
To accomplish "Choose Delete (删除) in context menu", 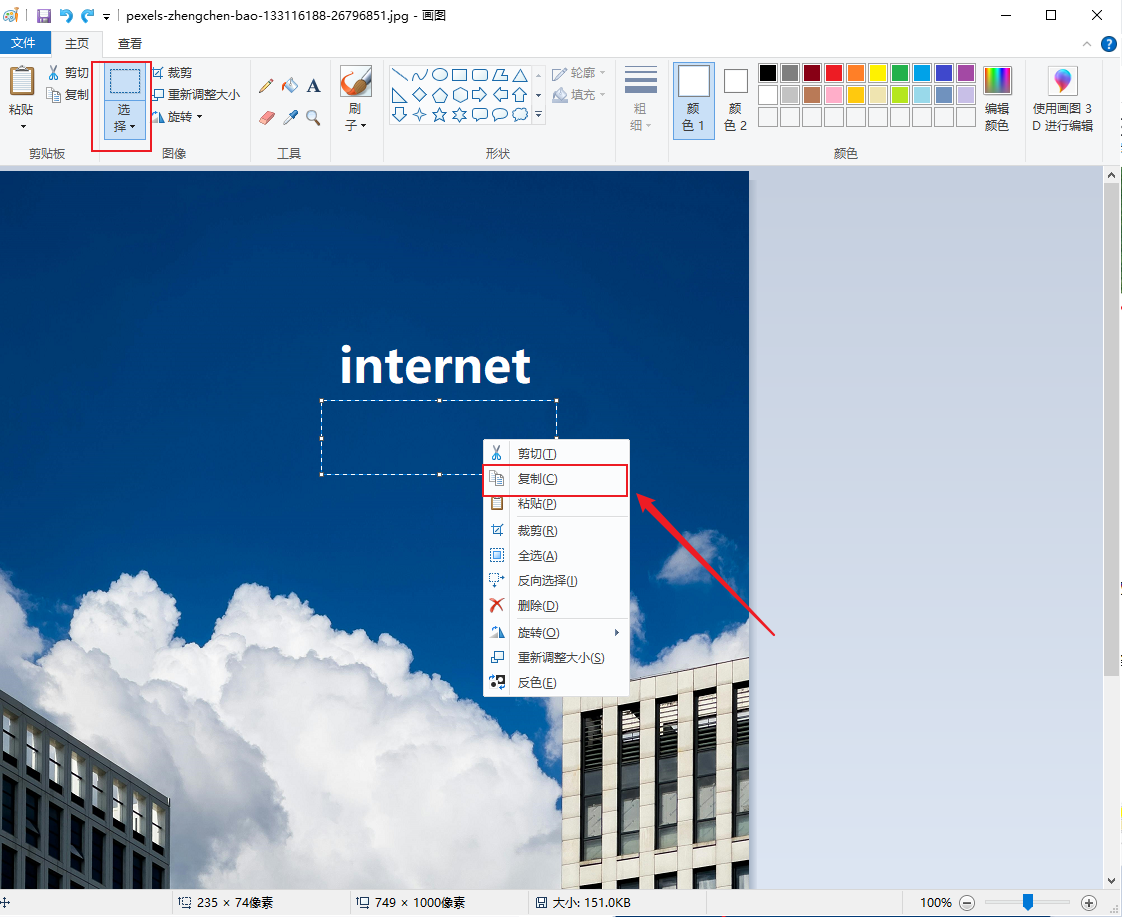I will click(556, 606).
